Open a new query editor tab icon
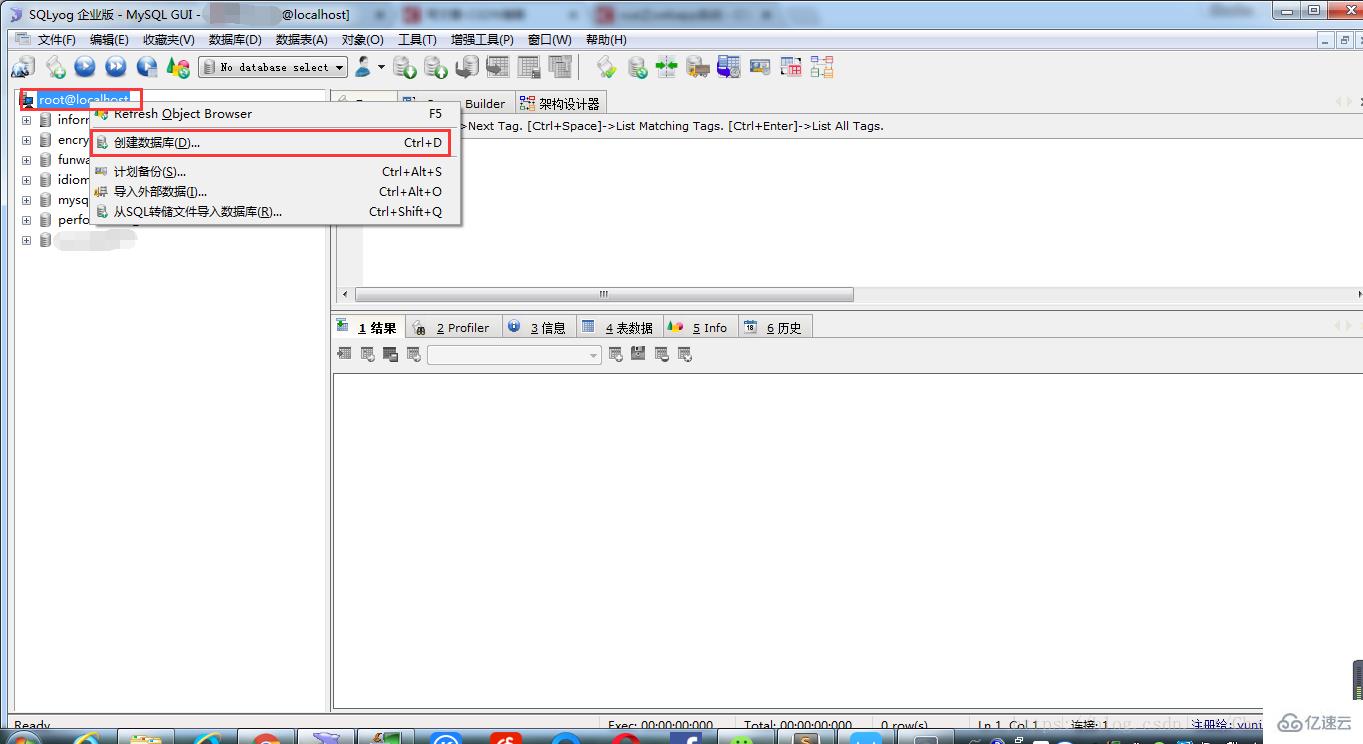This screenshot has width=1363, height=744. 55,67
